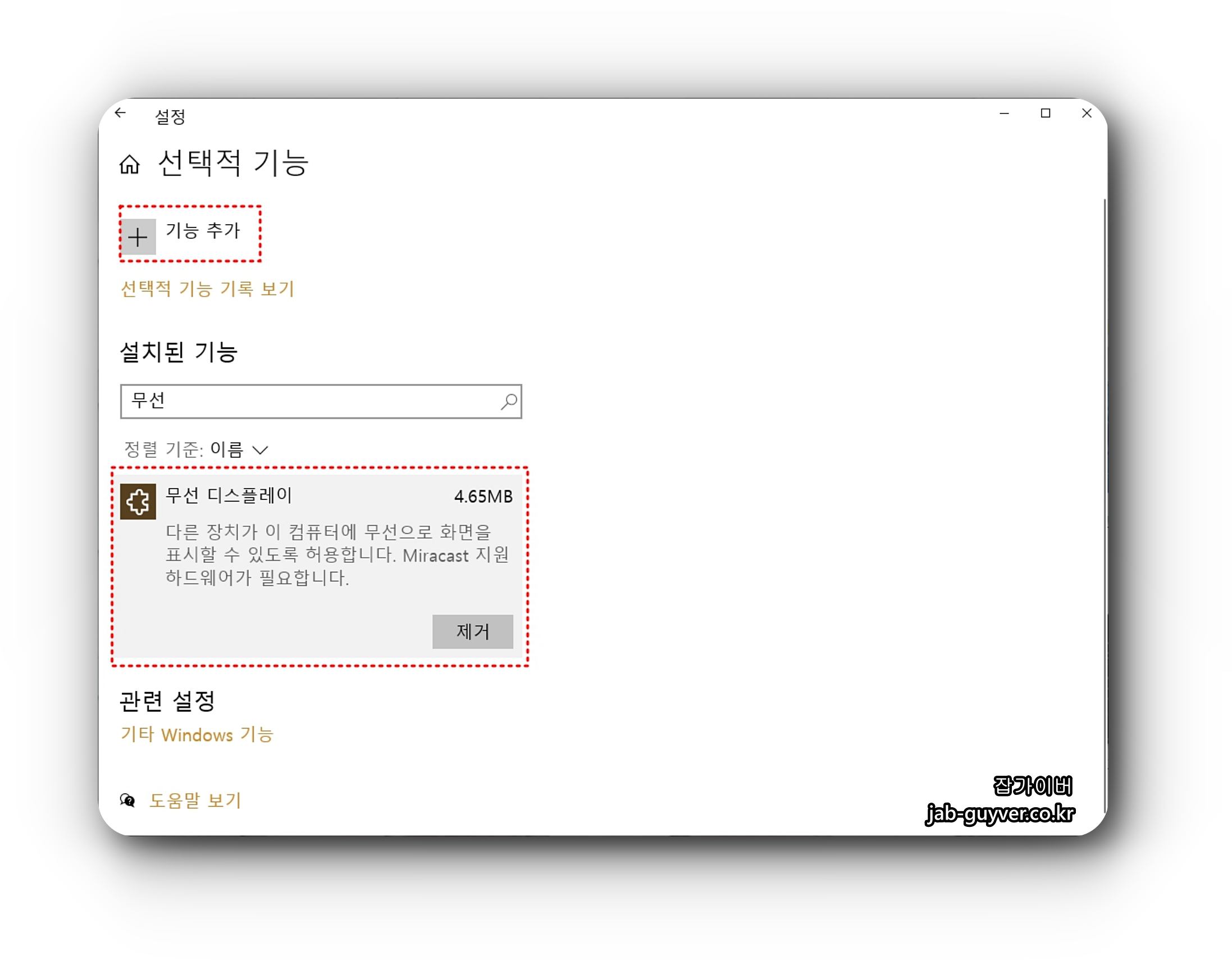The width and height of the screenshot is (1232, 960).
Task: Open 선택적 기능 기록 보기 link
Action: pos(208,289)
